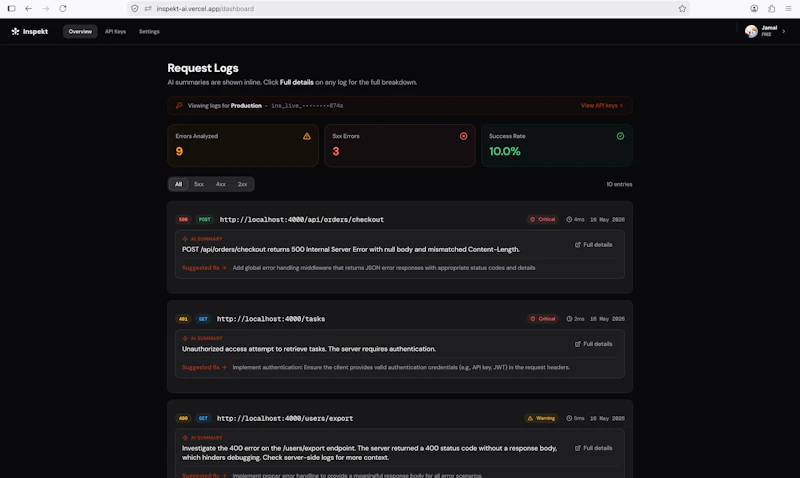Click the ins_live API key text
The image size is (800, 478).
pos(307,106)
